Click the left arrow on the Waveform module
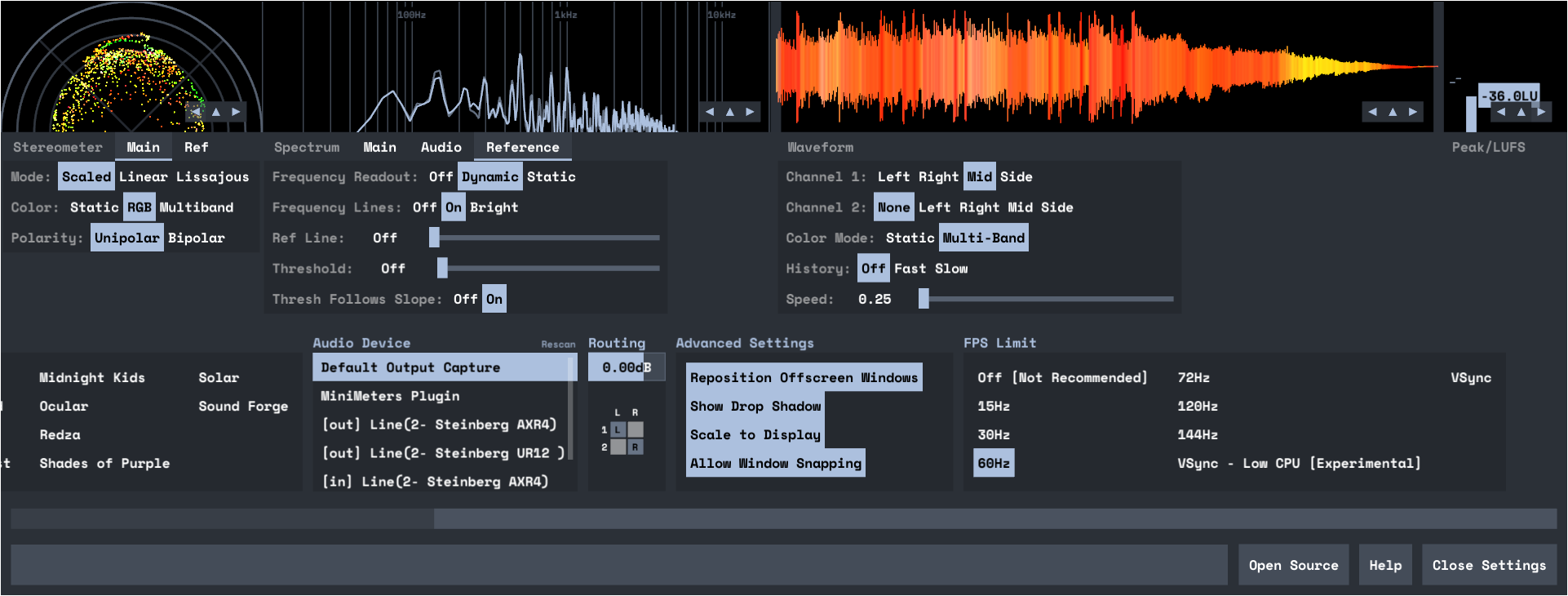Screen dimensions: 1568x596 click(1372, 112)
